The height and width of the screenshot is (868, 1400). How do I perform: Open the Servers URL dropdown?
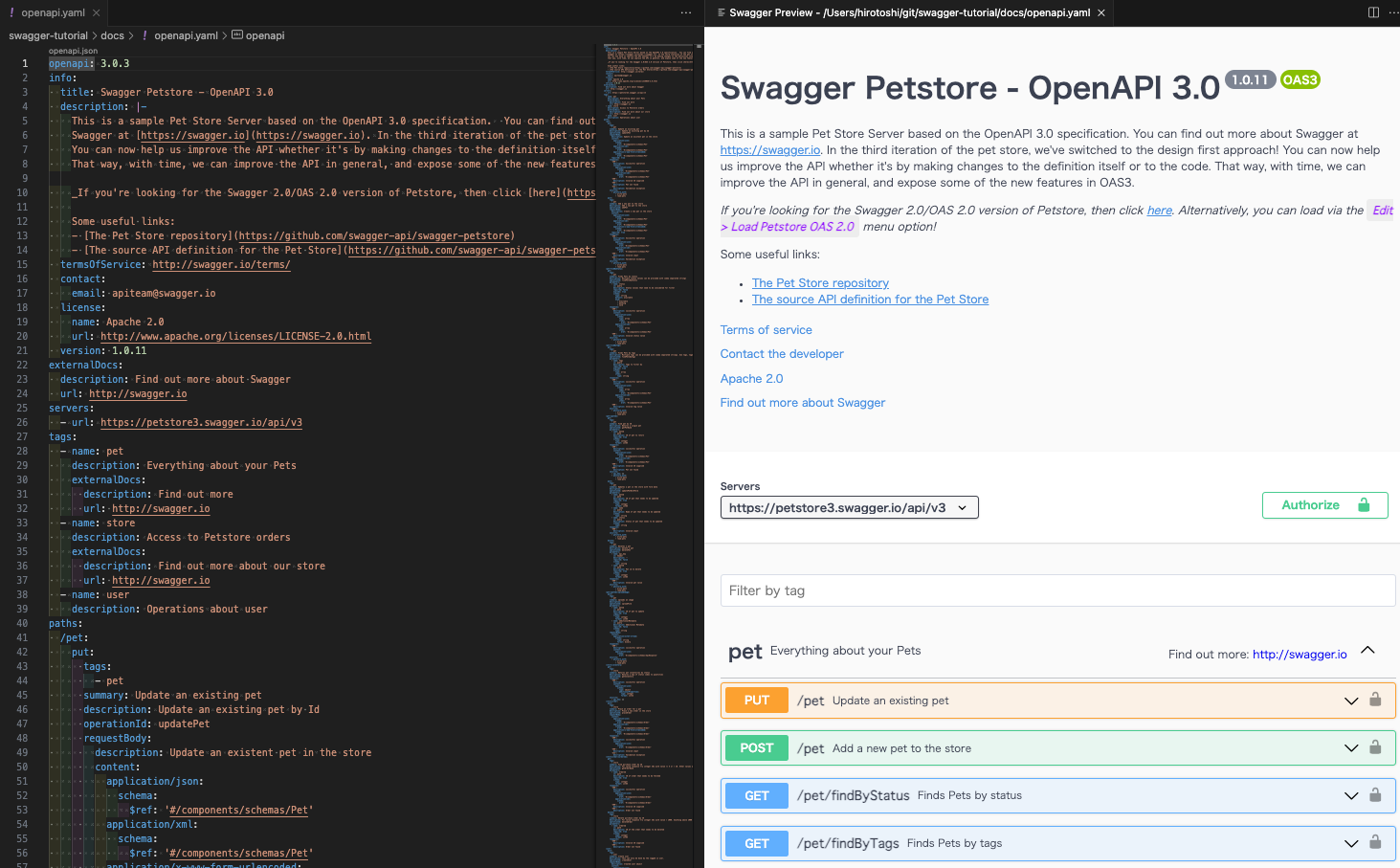point(849,507)
